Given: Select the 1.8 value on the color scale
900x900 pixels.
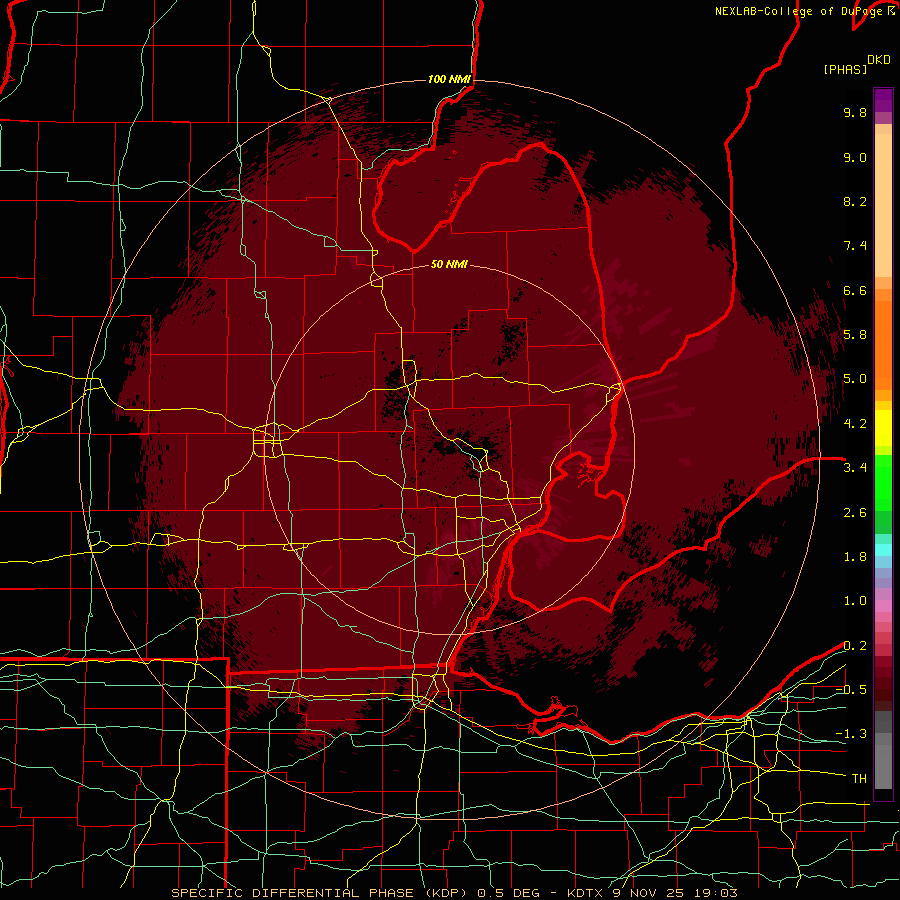Looking at the screenshot, I should pyautogui.click(x=855, y=557).
